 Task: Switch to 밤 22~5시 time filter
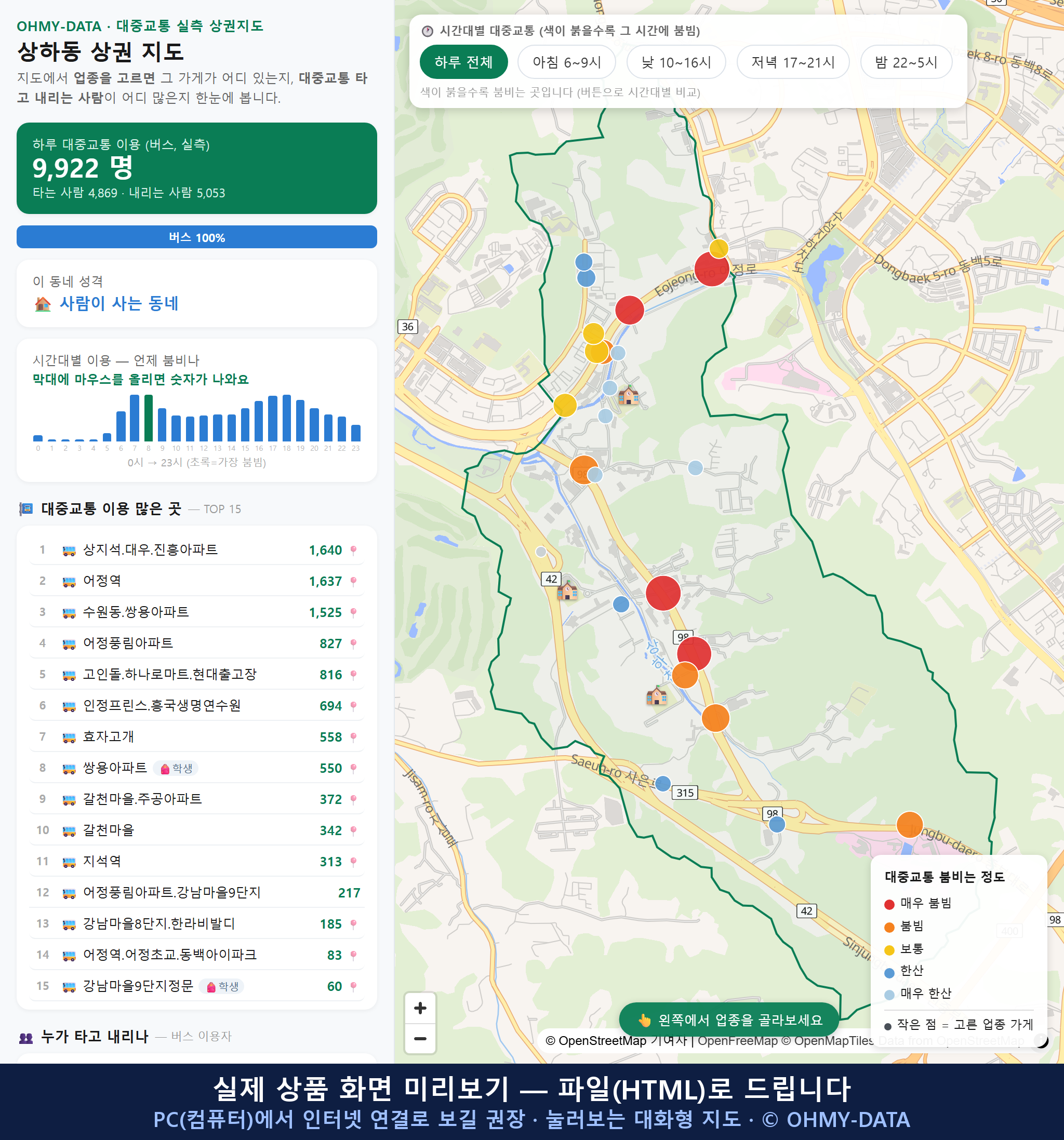[906, 62]
